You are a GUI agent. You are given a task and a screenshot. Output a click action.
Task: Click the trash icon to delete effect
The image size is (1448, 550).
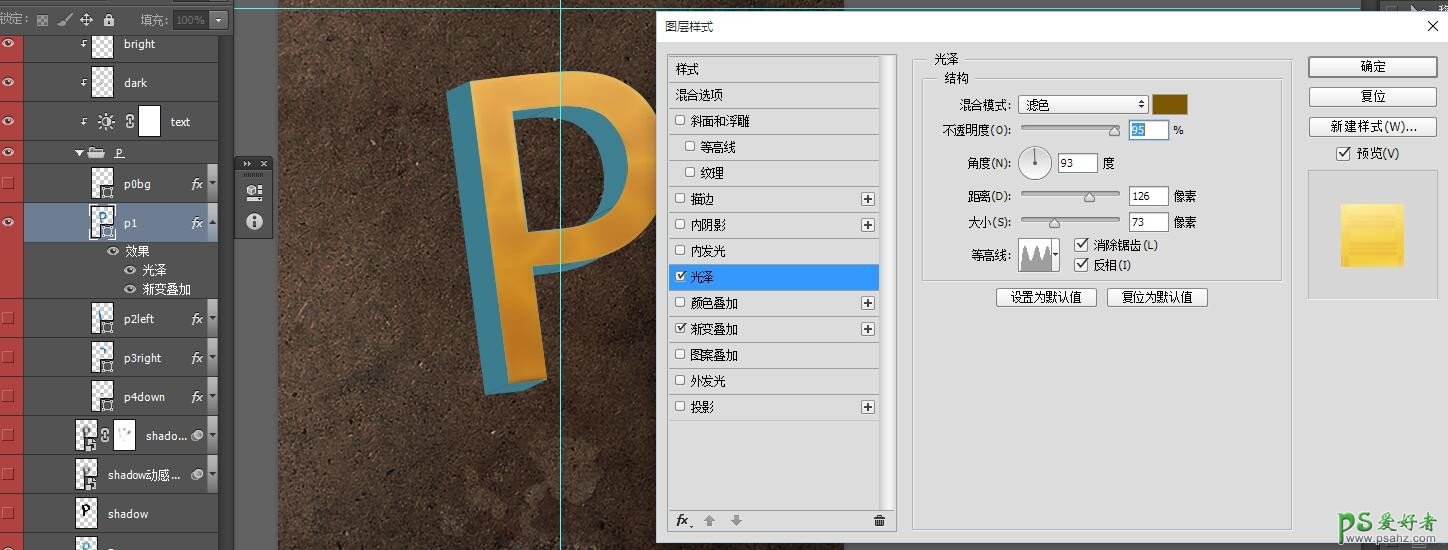[x=879, y=520]
